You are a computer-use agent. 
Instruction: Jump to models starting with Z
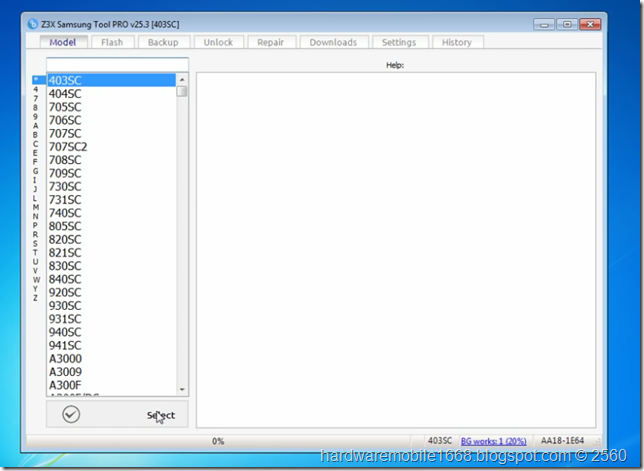coord(36,298)
